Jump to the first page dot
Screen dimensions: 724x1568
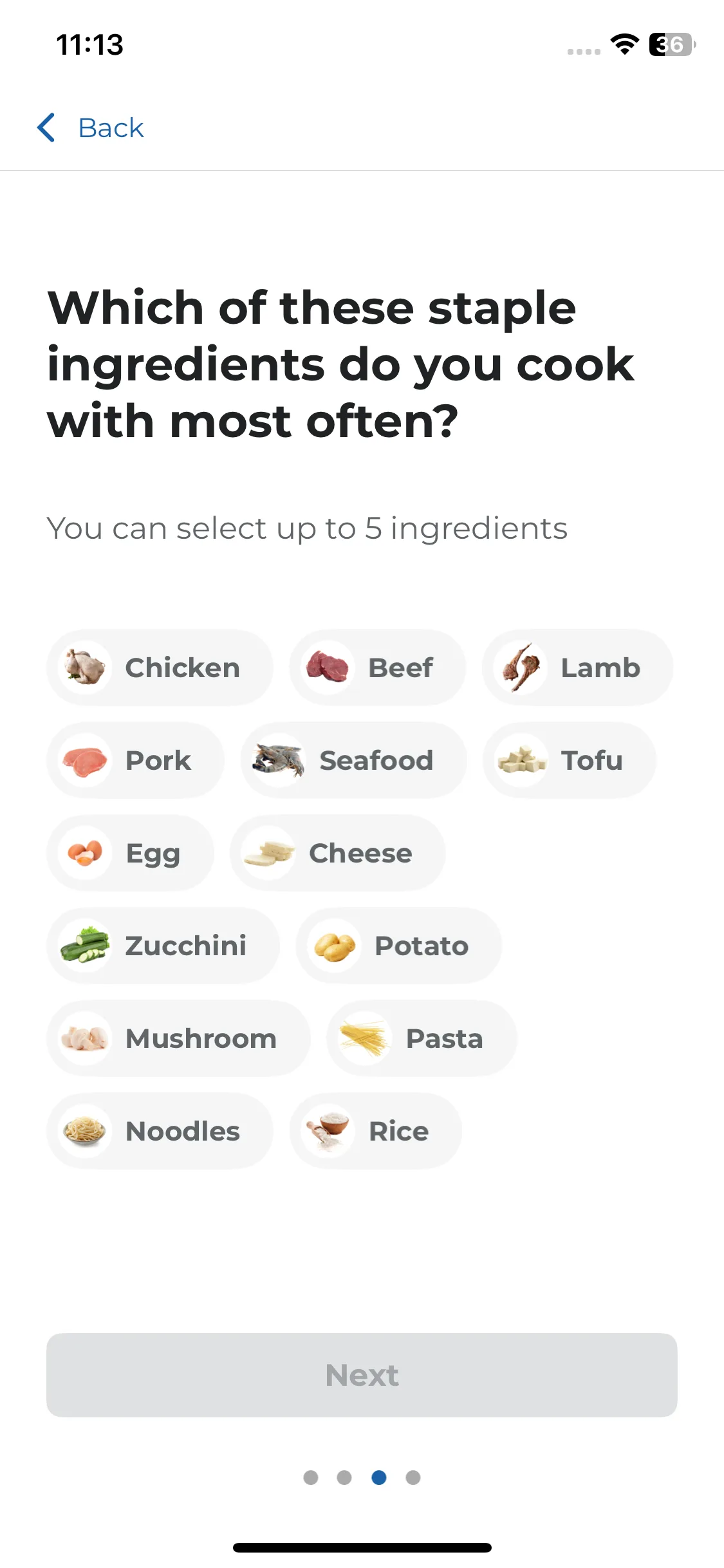311,1477
